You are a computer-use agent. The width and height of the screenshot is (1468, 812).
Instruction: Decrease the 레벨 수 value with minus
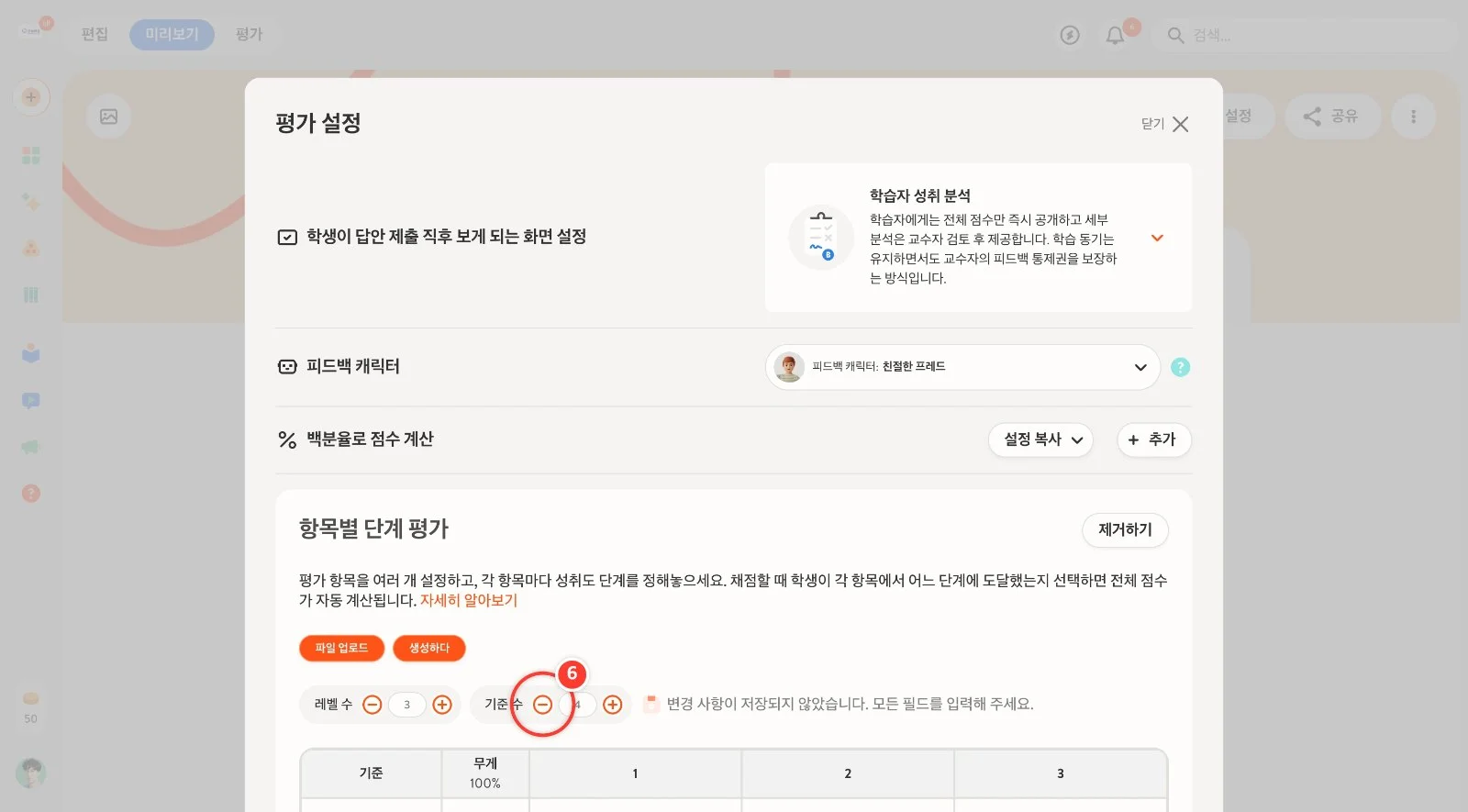pyautogui.click(x=373, y=705)
